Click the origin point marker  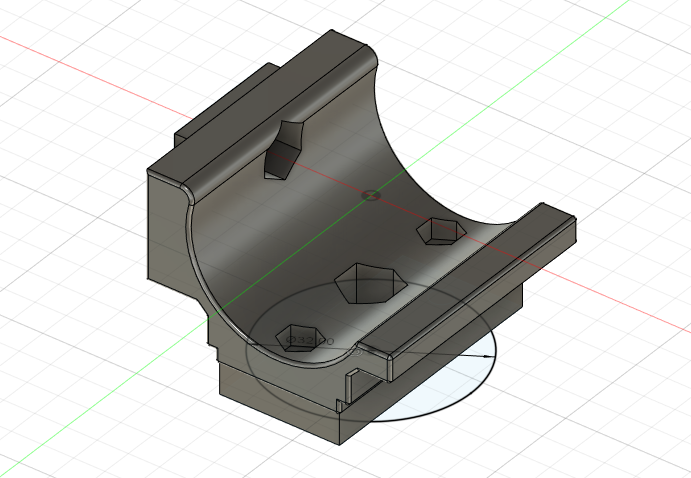tap(372, 195)
